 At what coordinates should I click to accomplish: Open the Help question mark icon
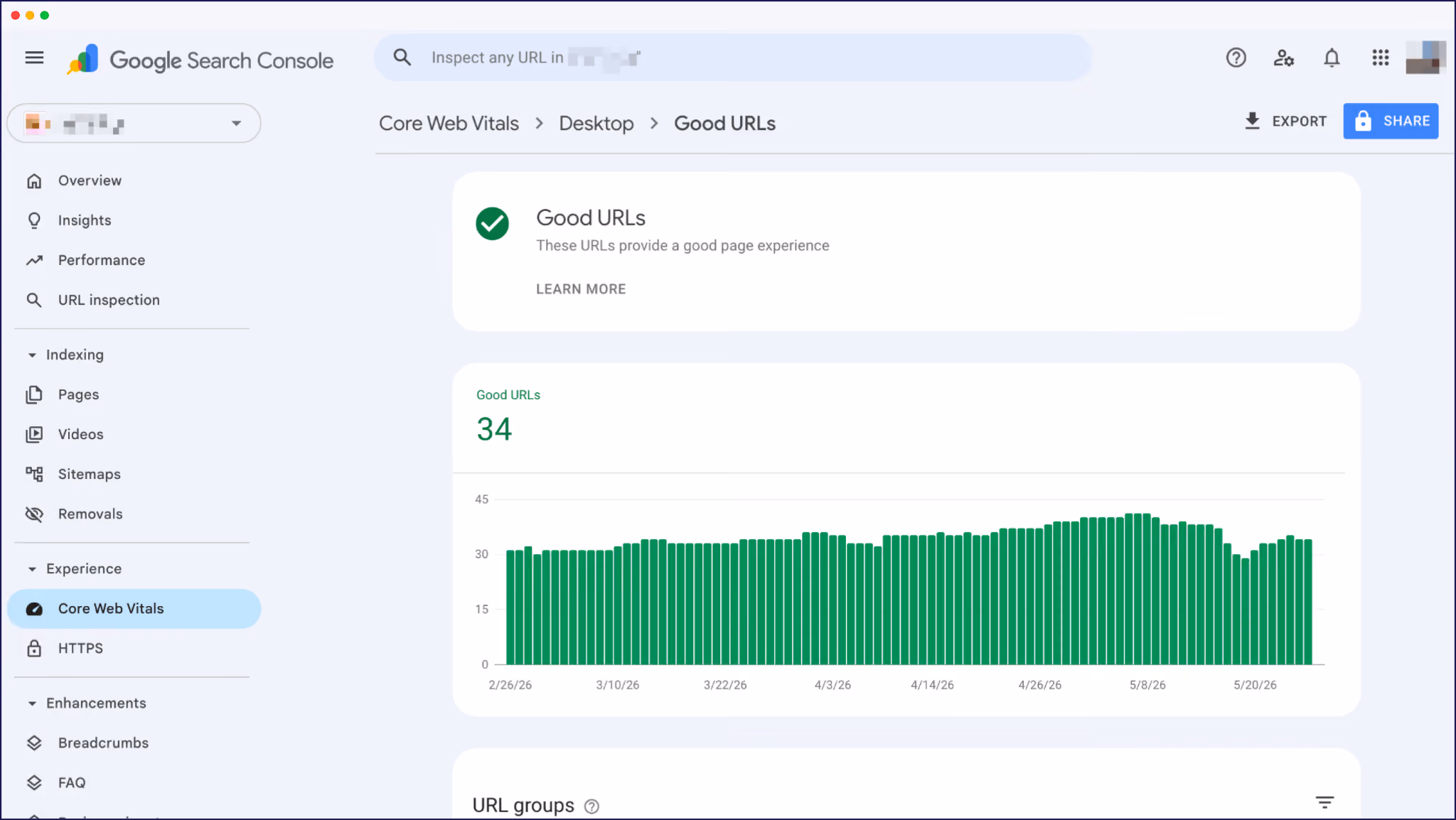click(x=1236, y=58)
